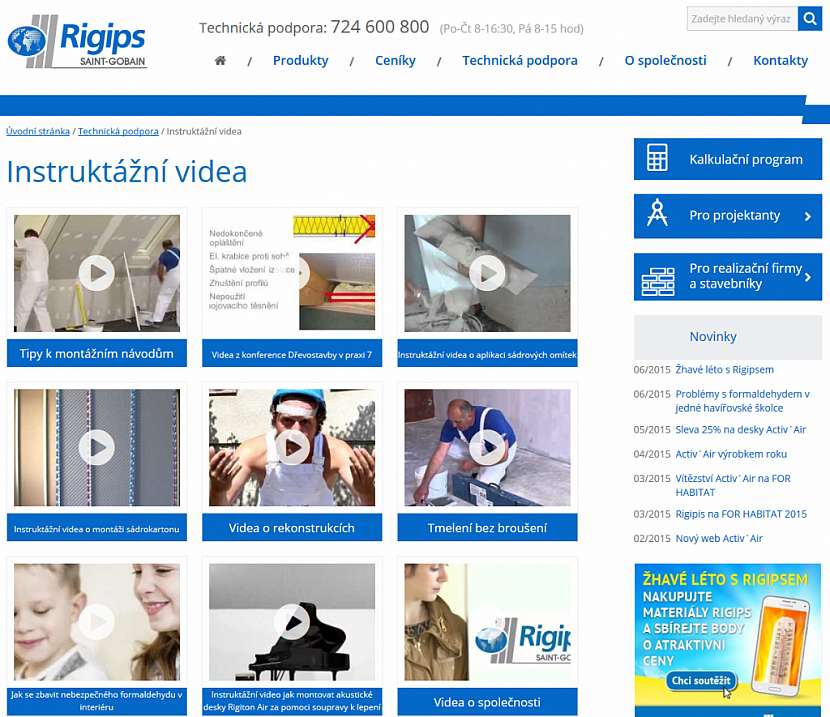Click the calculator icon for Kalkulační program

657,158
